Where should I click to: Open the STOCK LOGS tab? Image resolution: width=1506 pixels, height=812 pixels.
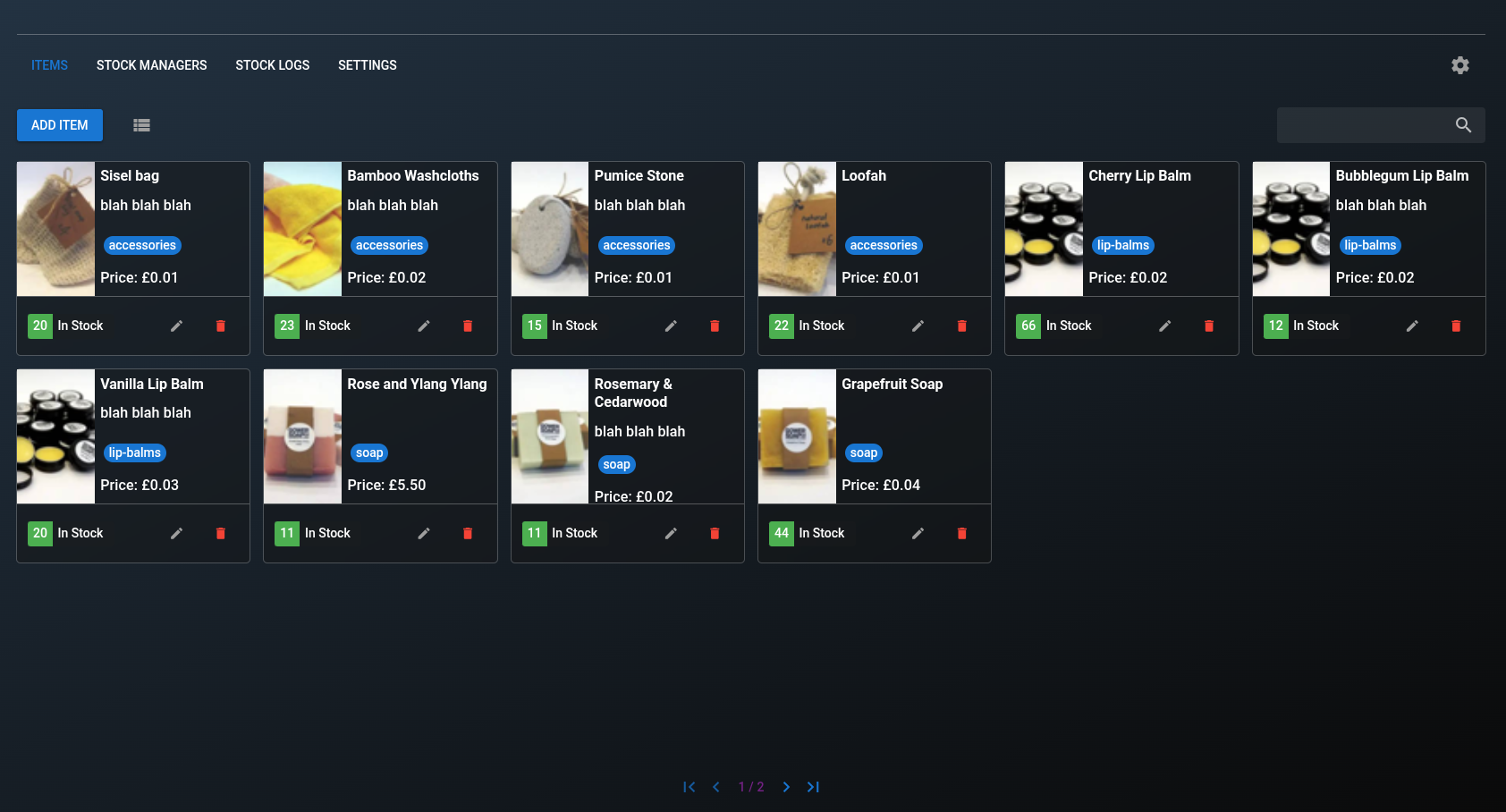point(273,64)
